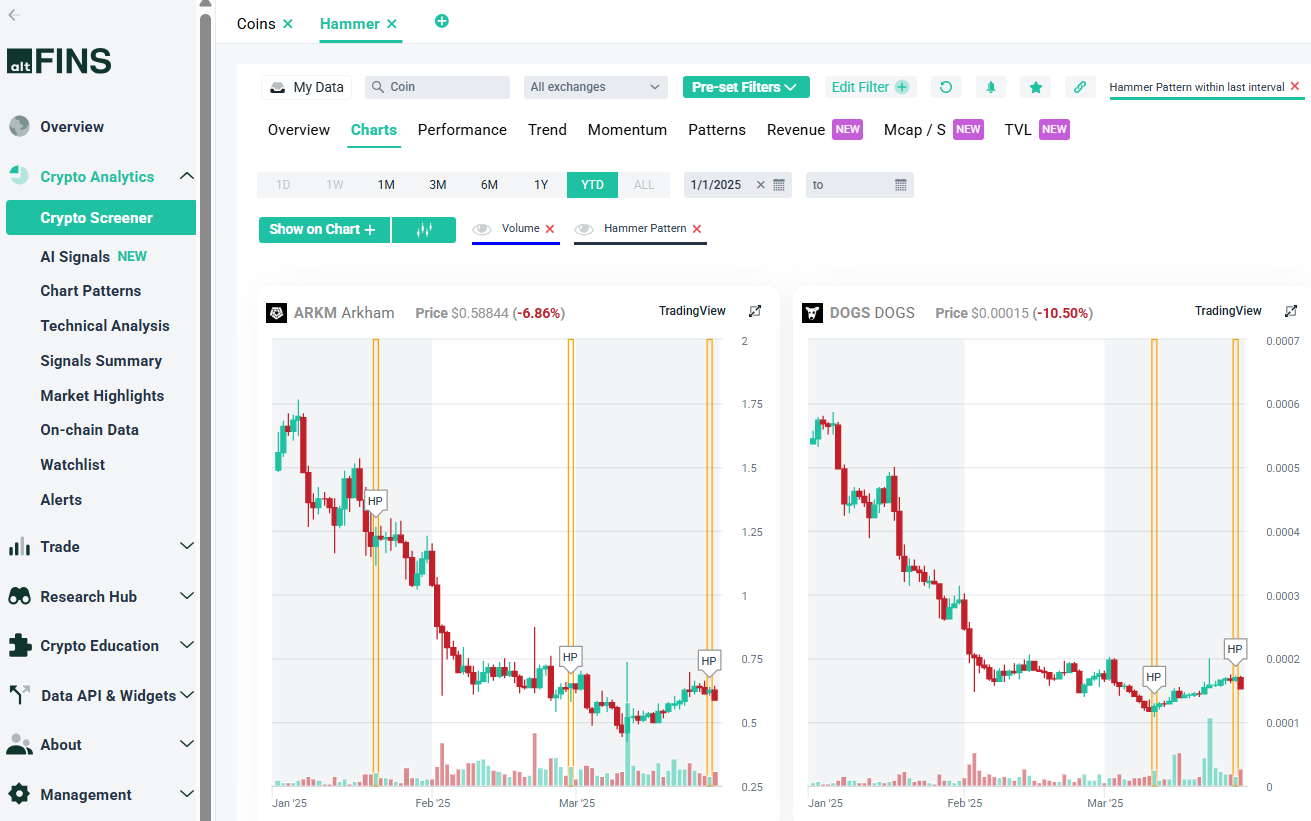Select the 1Y time range
The height and width of the screenshot is (821, 1311).
541,185
